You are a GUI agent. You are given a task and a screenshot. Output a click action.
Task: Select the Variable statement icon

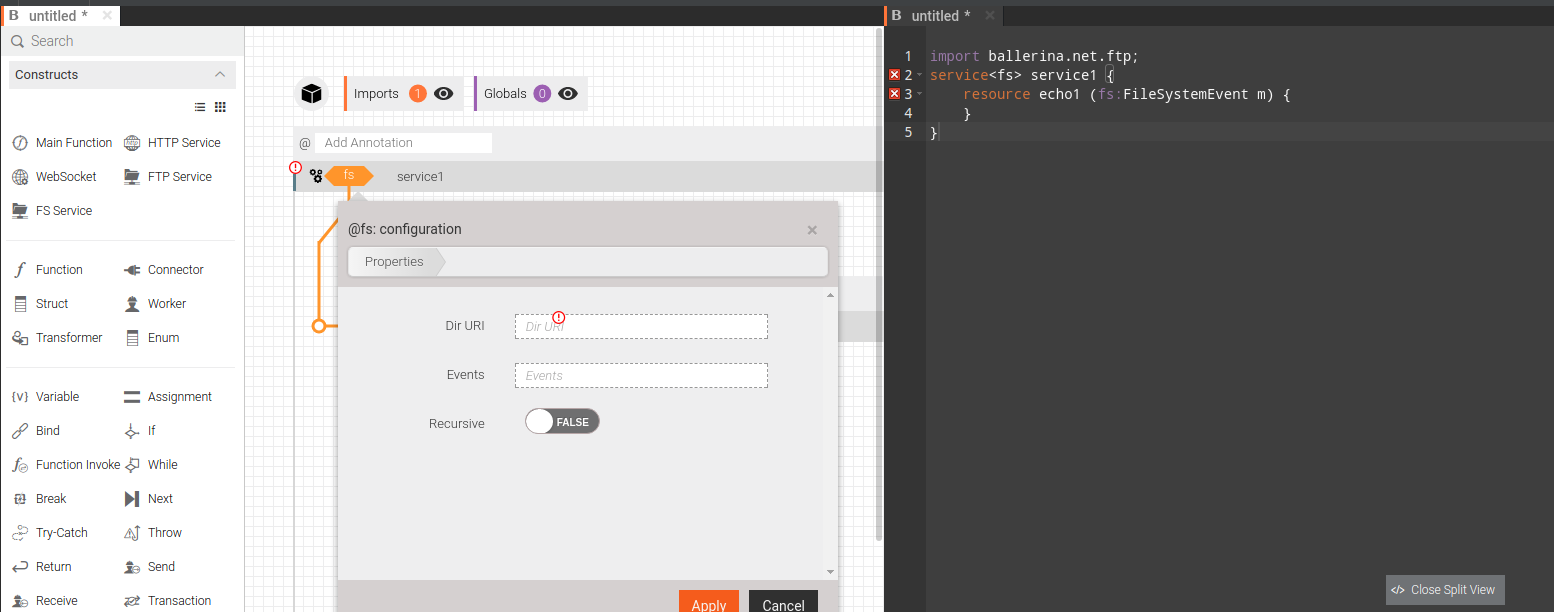coord(19,397)
